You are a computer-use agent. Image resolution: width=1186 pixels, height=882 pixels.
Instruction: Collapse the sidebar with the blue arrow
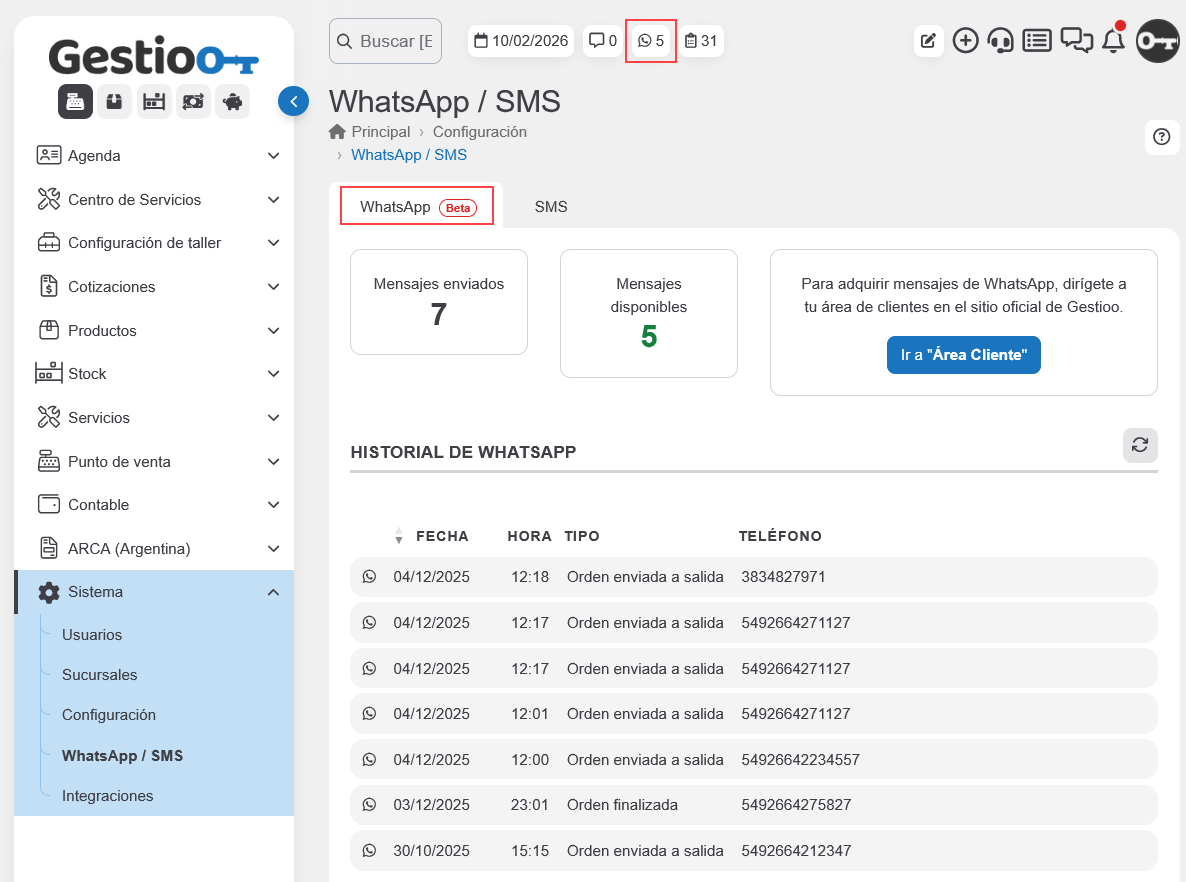pyautogui.click(x=293, y=101)
